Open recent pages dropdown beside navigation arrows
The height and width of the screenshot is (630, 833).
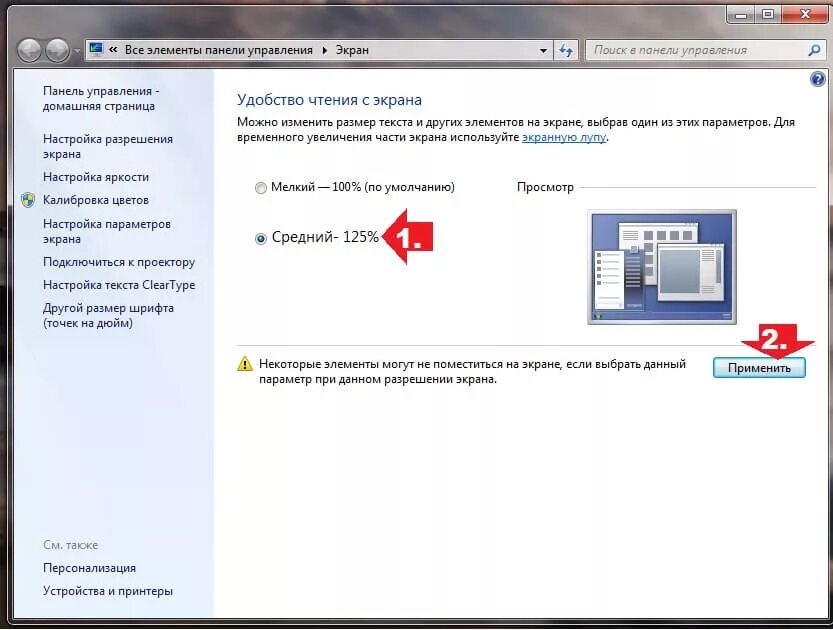[76, 51]
